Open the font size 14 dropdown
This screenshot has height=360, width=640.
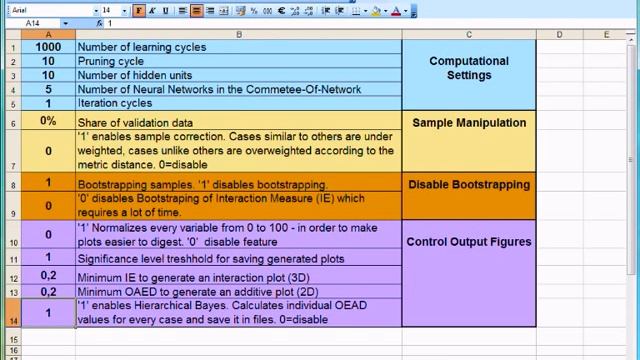click(124, 11)
